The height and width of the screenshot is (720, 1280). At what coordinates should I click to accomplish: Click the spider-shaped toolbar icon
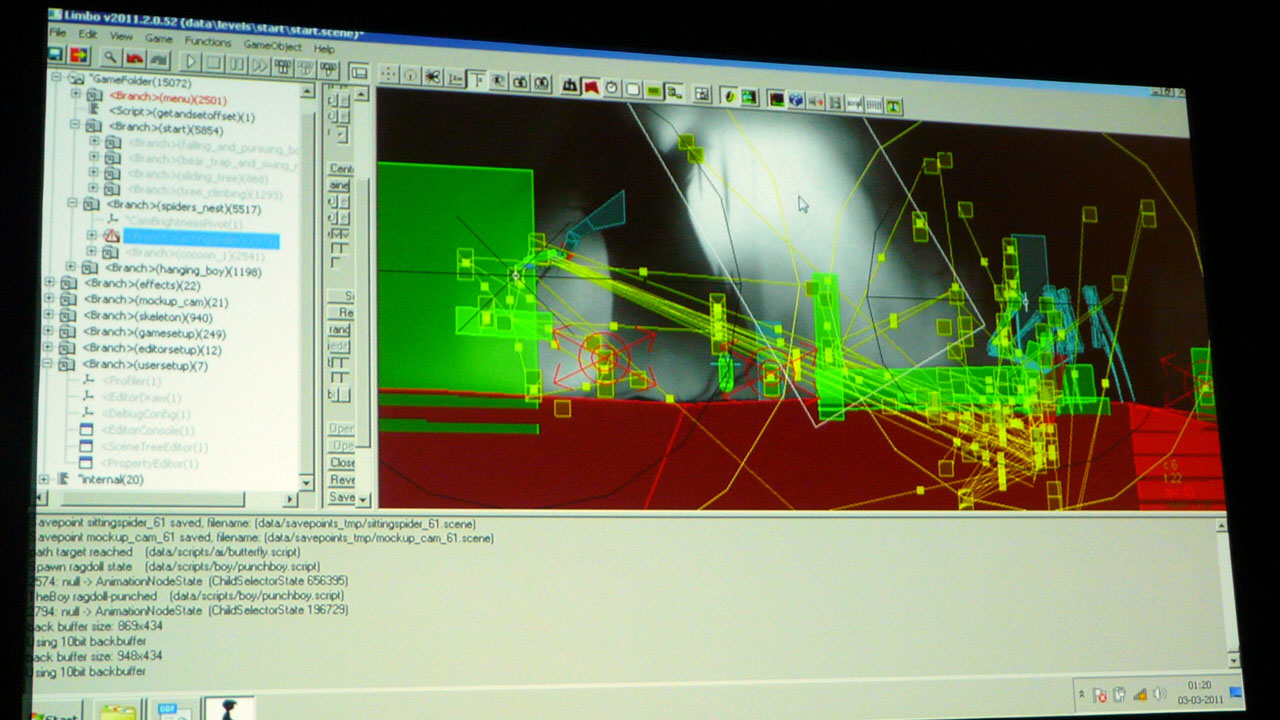click(x=432, y=76)
